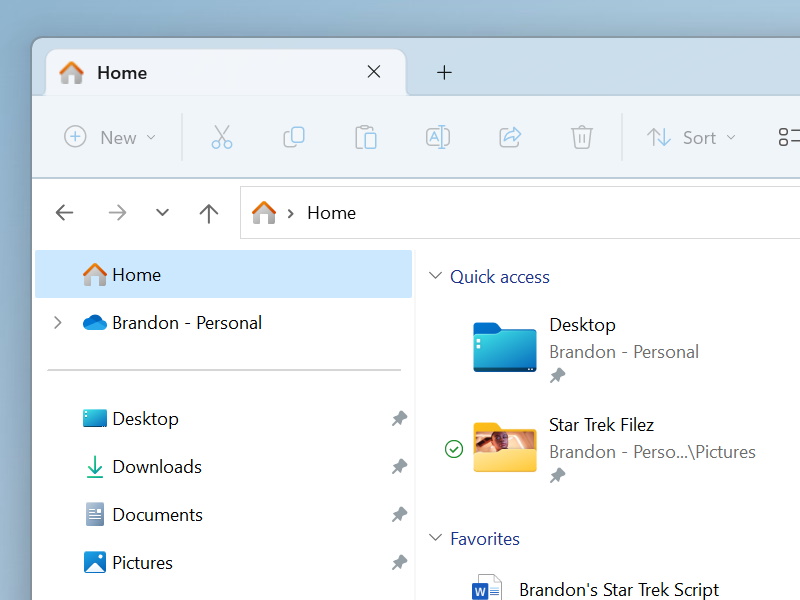Click the Downloads arrow icon in sidebar
800x600 pixels.
pyautogui.click(x=95, y=467)
